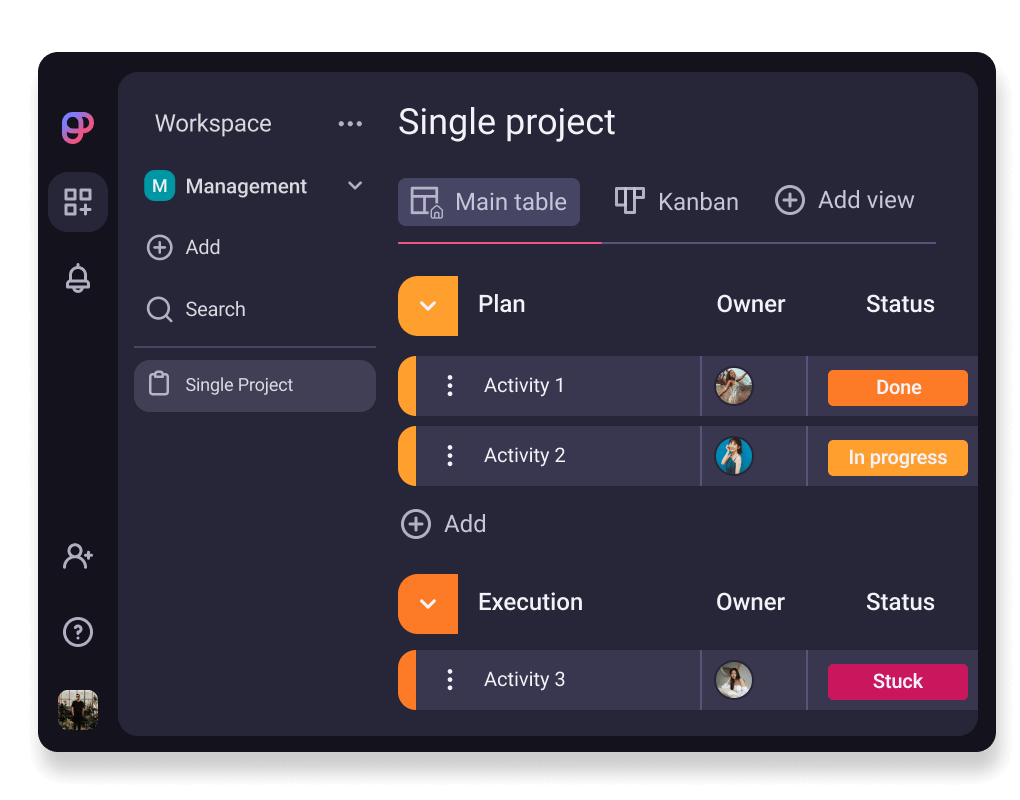Click Add in the Workspace sidebar

tap(183, 247)
